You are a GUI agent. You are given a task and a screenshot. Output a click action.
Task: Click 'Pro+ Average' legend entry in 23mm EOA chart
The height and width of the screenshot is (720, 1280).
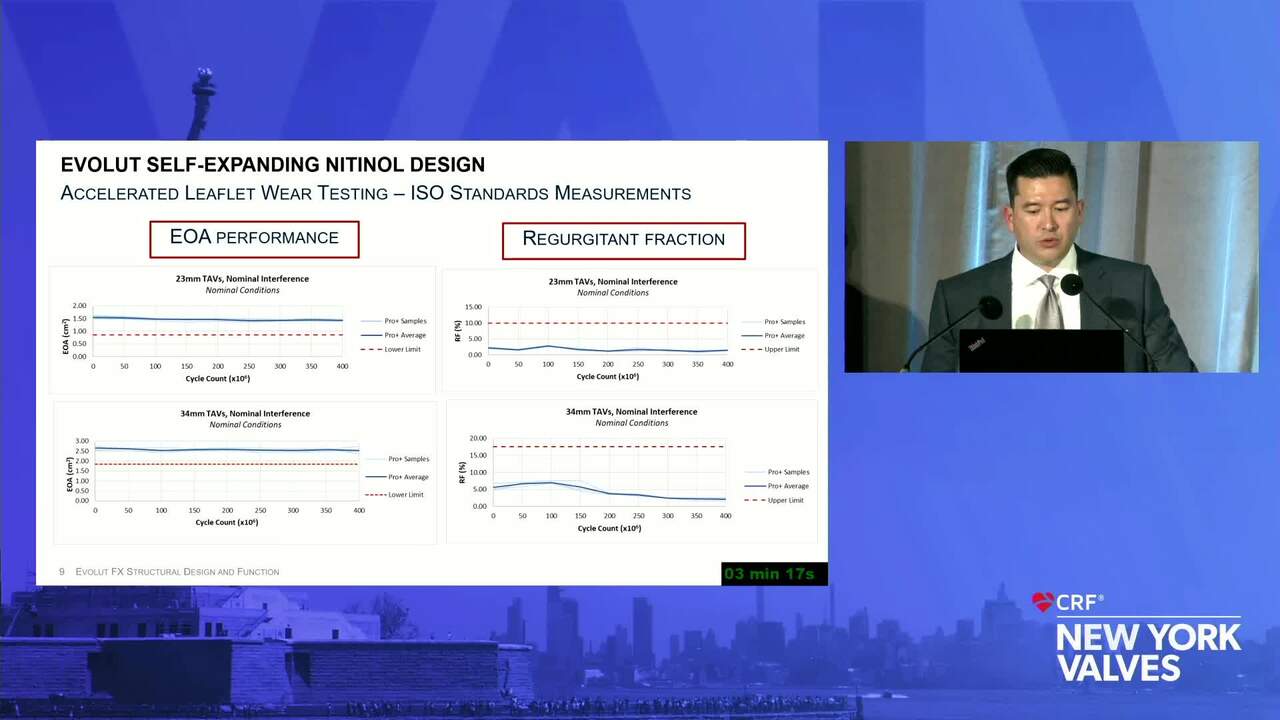tap(392, 335)
